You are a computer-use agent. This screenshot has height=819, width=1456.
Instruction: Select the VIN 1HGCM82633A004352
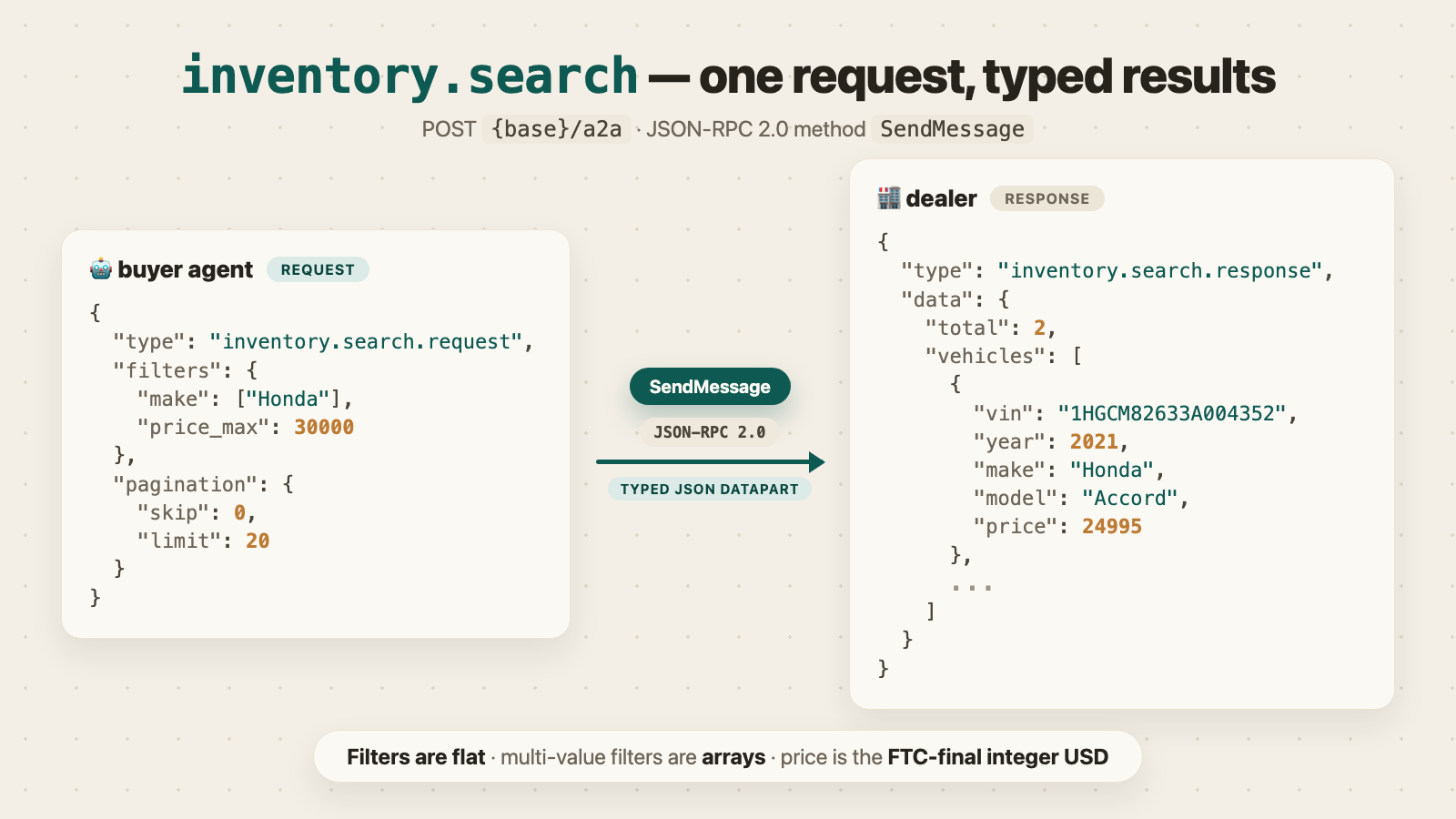(1172, 413)
